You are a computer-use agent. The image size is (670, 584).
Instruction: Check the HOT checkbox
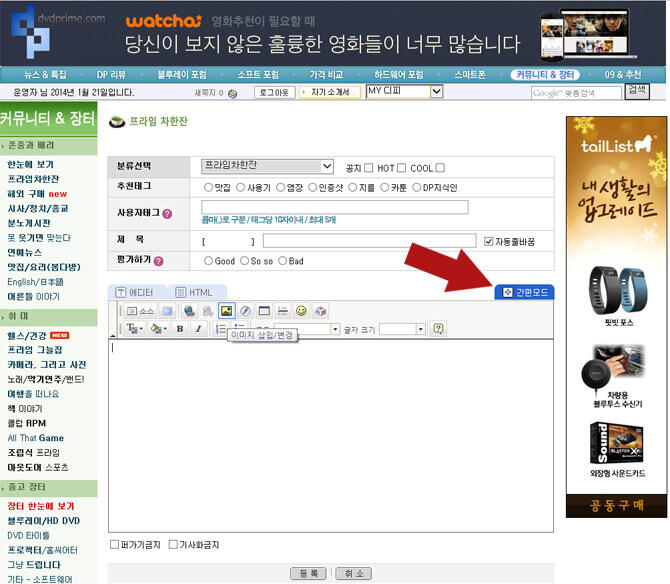401,168
